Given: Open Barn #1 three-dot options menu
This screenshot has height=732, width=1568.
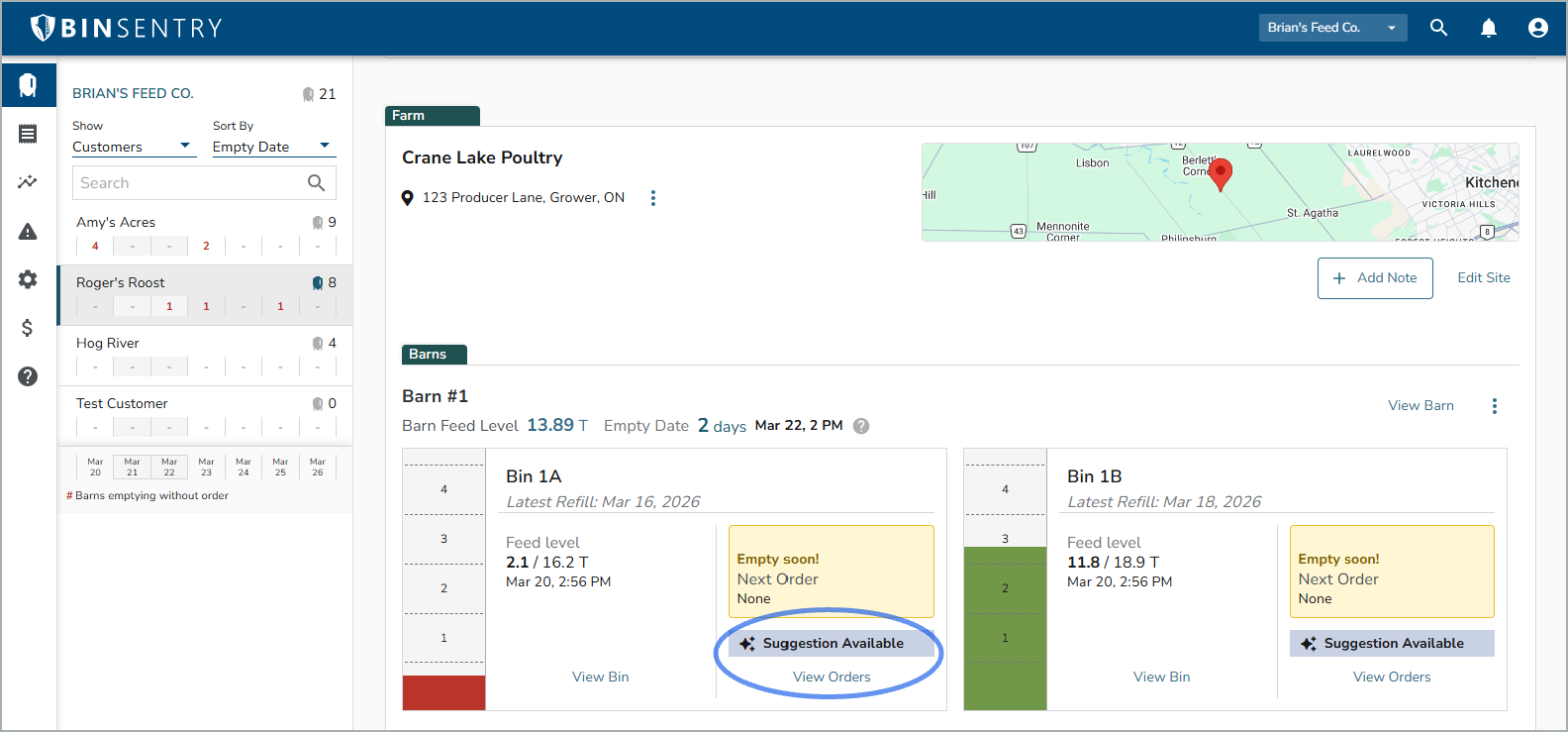Looking at the screenshot, I should coord(1494,406).
